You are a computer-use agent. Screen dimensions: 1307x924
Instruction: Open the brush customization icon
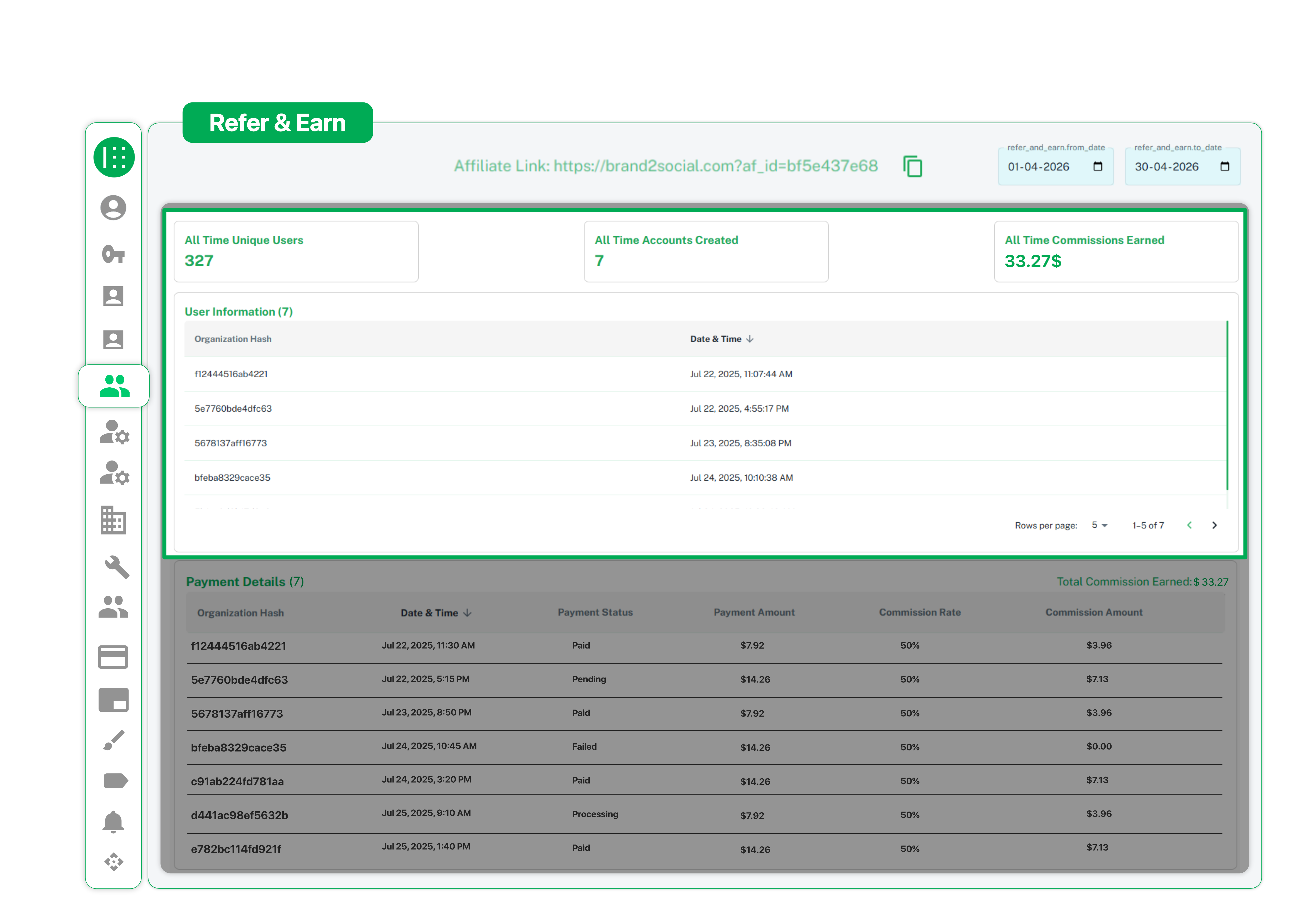(x=114, y=740)
